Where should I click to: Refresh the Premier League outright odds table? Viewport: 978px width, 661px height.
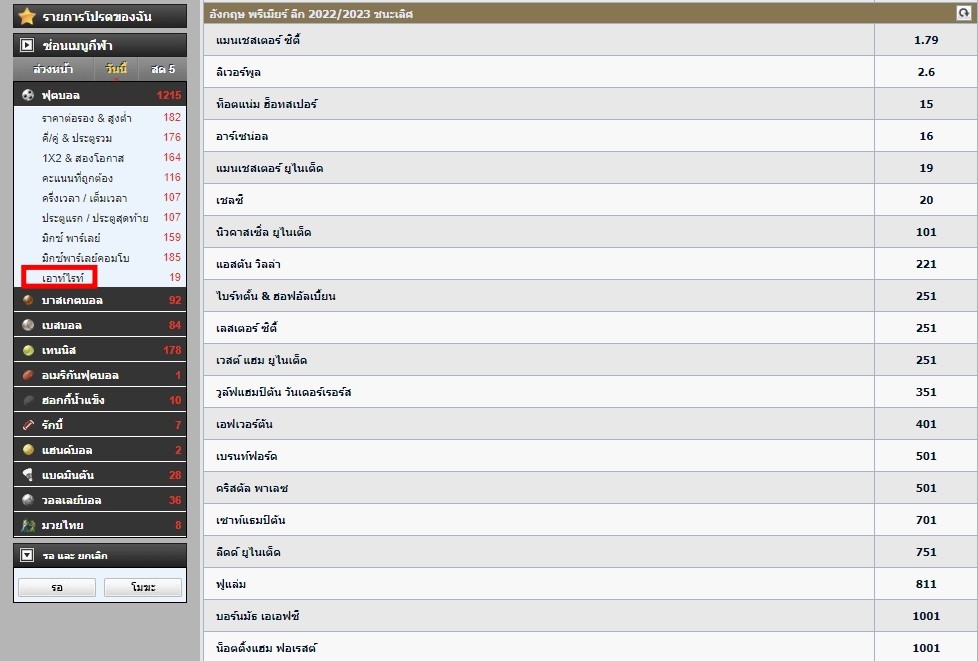(963, 14)
